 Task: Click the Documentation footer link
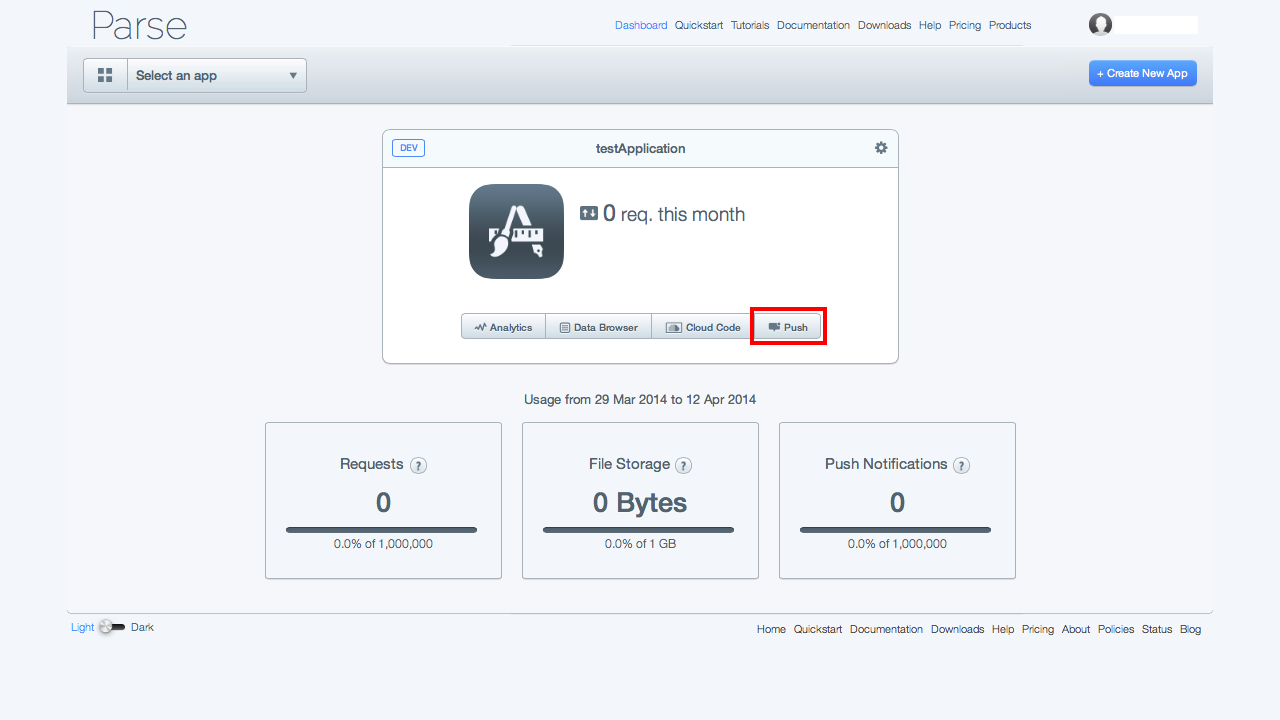point(886,629)
